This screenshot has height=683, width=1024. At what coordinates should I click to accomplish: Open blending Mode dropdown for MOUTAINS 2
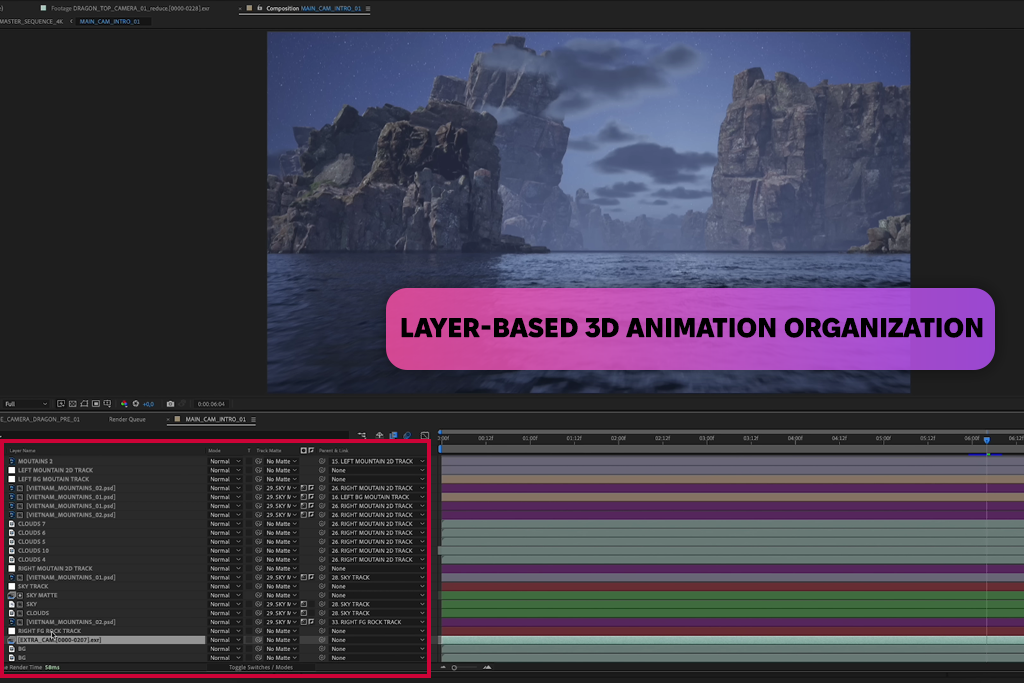(x=225, y=461)
